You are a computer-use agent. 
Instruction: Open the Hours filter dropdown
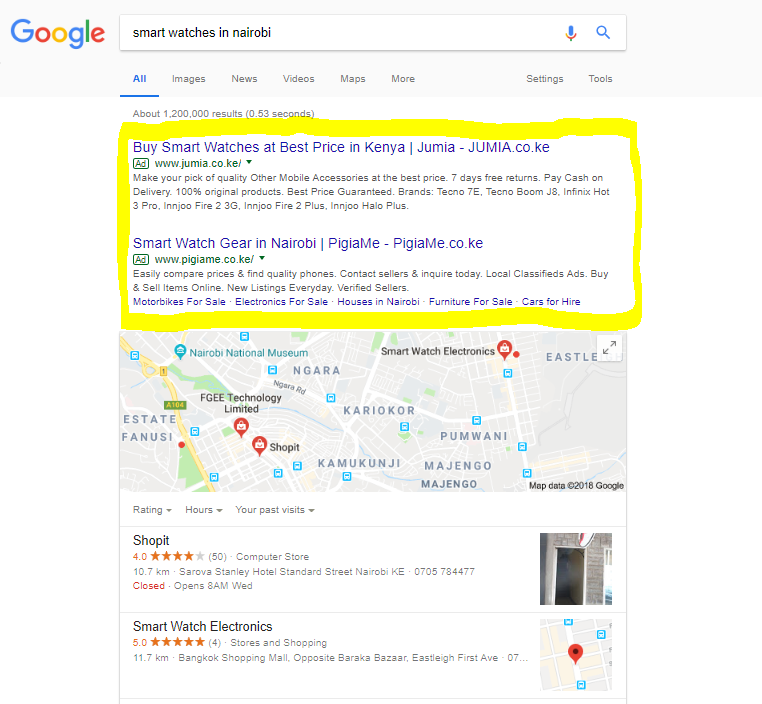[x=204, y=510]
